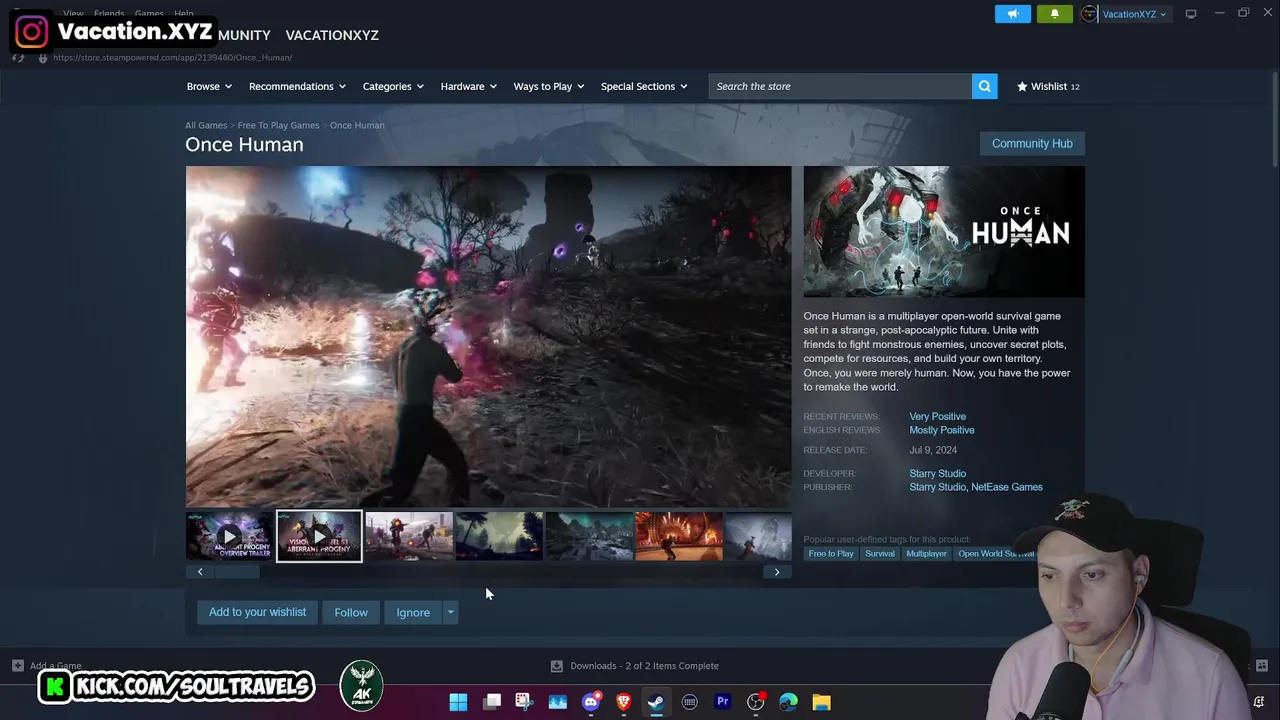
Task: Open developer Starry Studio link
Action: coord(937,473)
